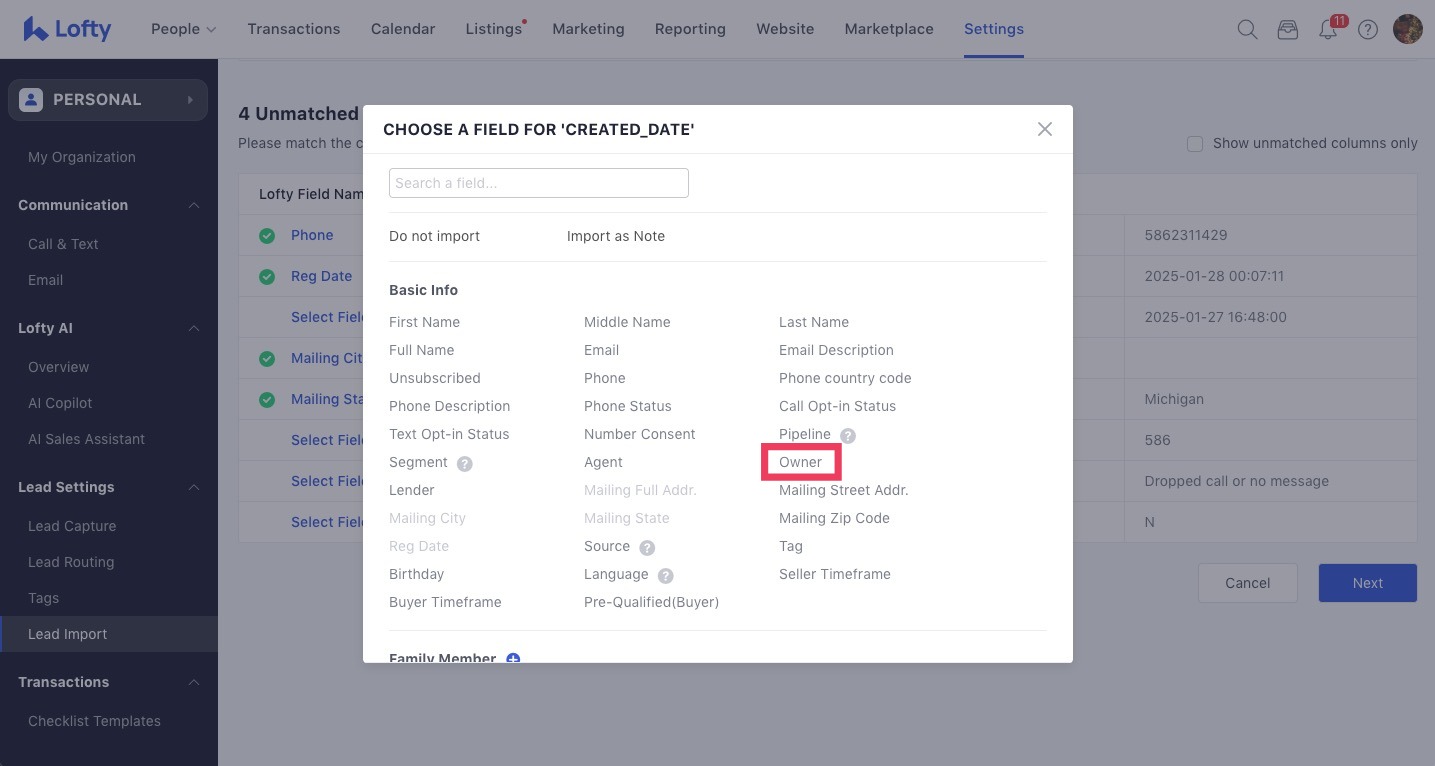Open notifications bell icon

pyautogui.click(x=1328, y=29)
